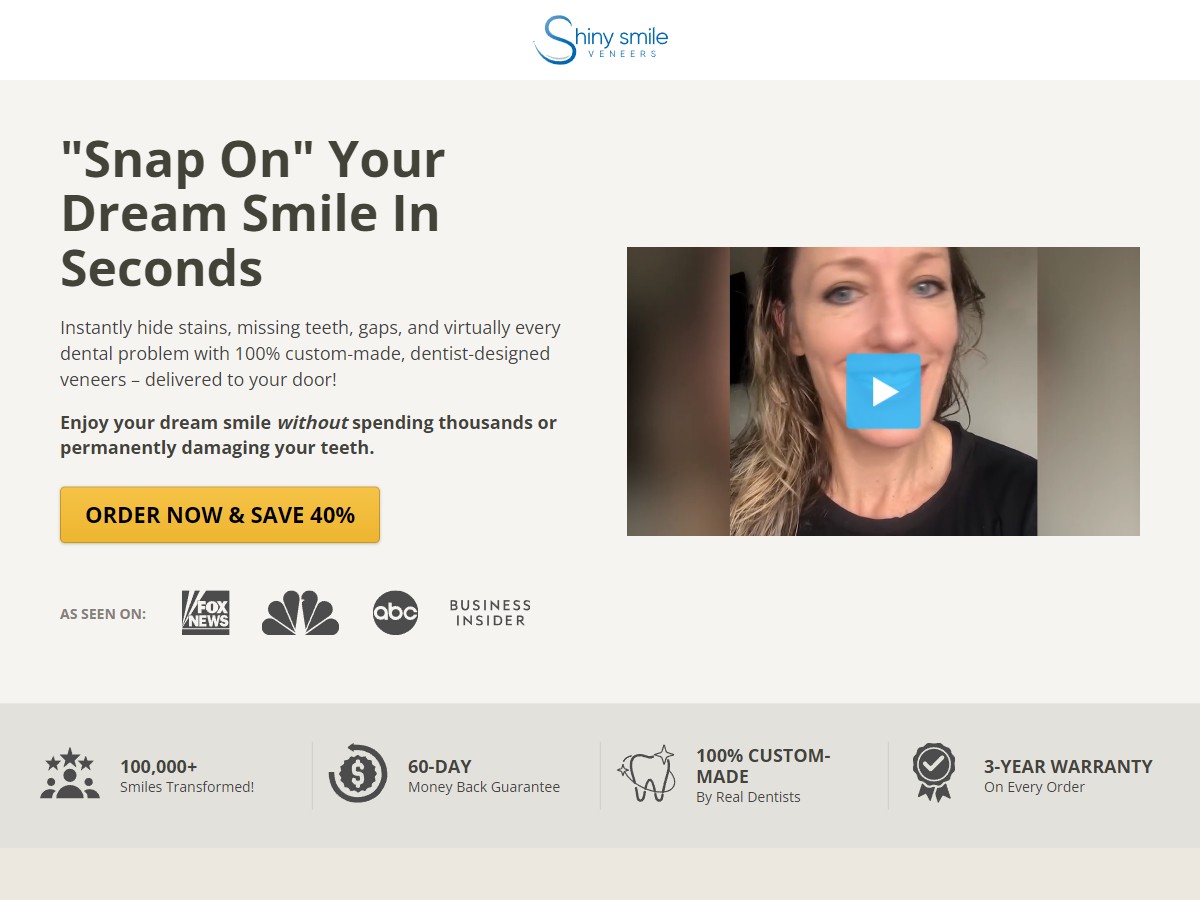Viewport: 1200px width, 900px height.
Task: Click the people with stars icon
Action: click(x=70, y=774)
